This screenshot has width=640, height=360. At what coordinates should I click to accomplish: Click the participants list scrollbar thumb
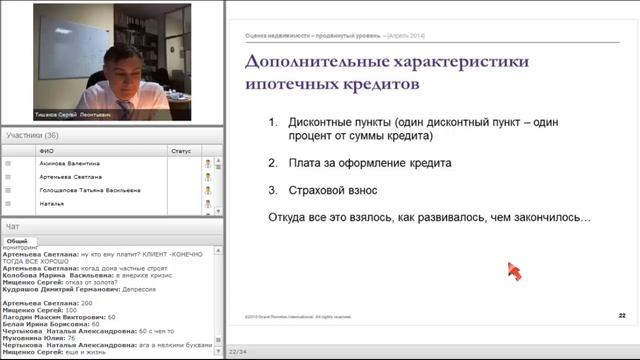pyautogui.click(x=218, y=167)
